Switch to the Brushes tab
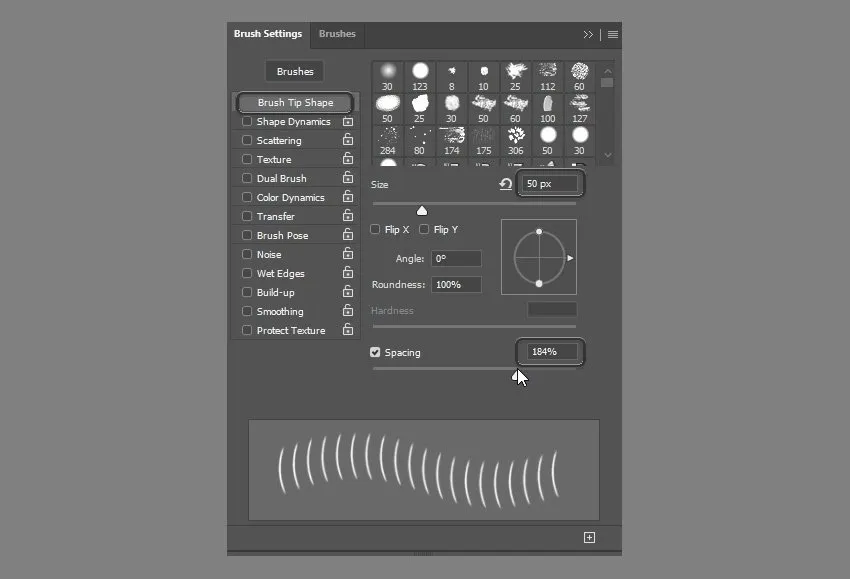 [x=337, y=34]
